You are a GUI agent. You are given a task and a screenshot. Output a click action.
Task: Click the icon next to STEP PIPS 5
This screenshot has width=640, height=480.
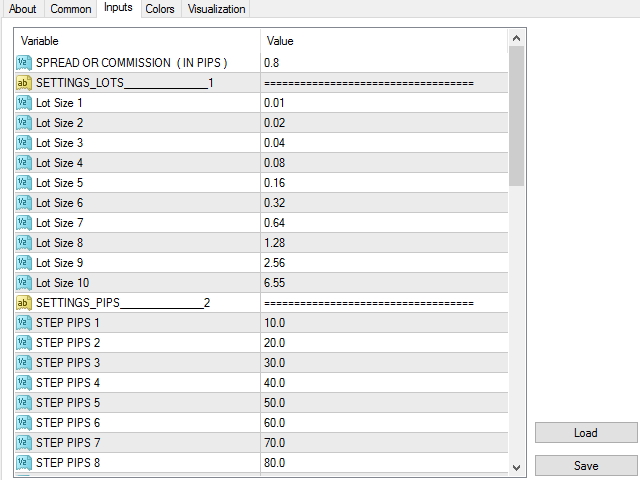(24, 403)
